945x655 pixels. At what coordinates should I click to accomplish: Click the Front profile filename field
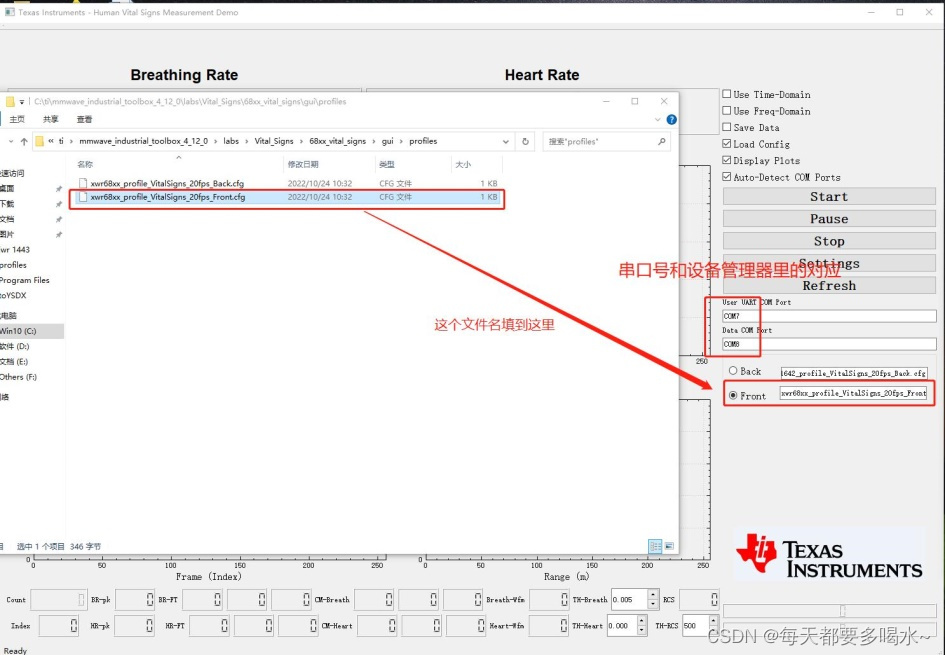pos(853,393)
